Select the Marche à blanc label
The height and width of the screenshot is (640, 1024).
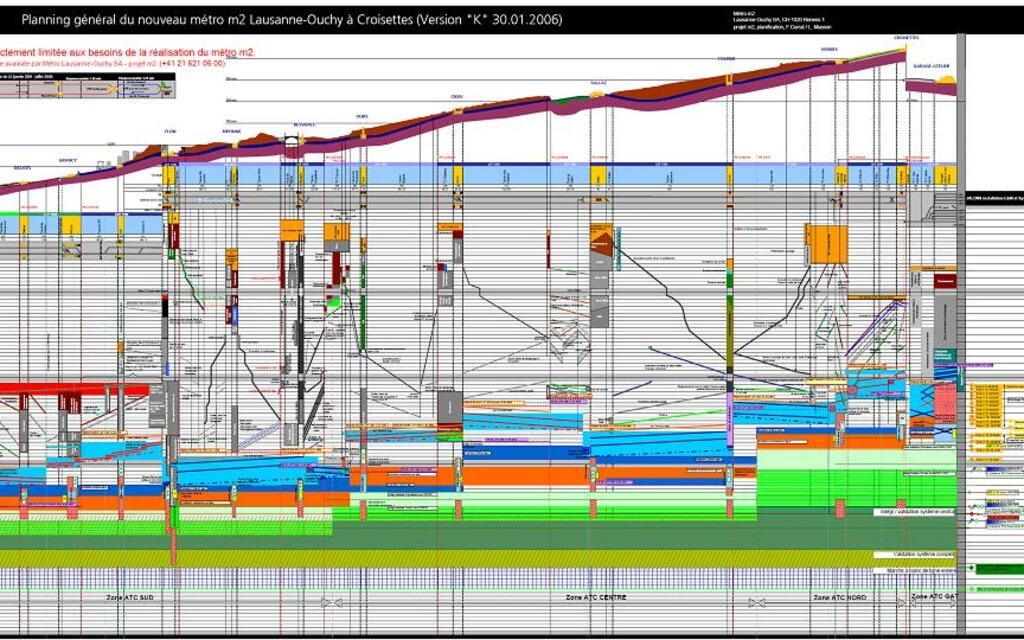point(914,571)
